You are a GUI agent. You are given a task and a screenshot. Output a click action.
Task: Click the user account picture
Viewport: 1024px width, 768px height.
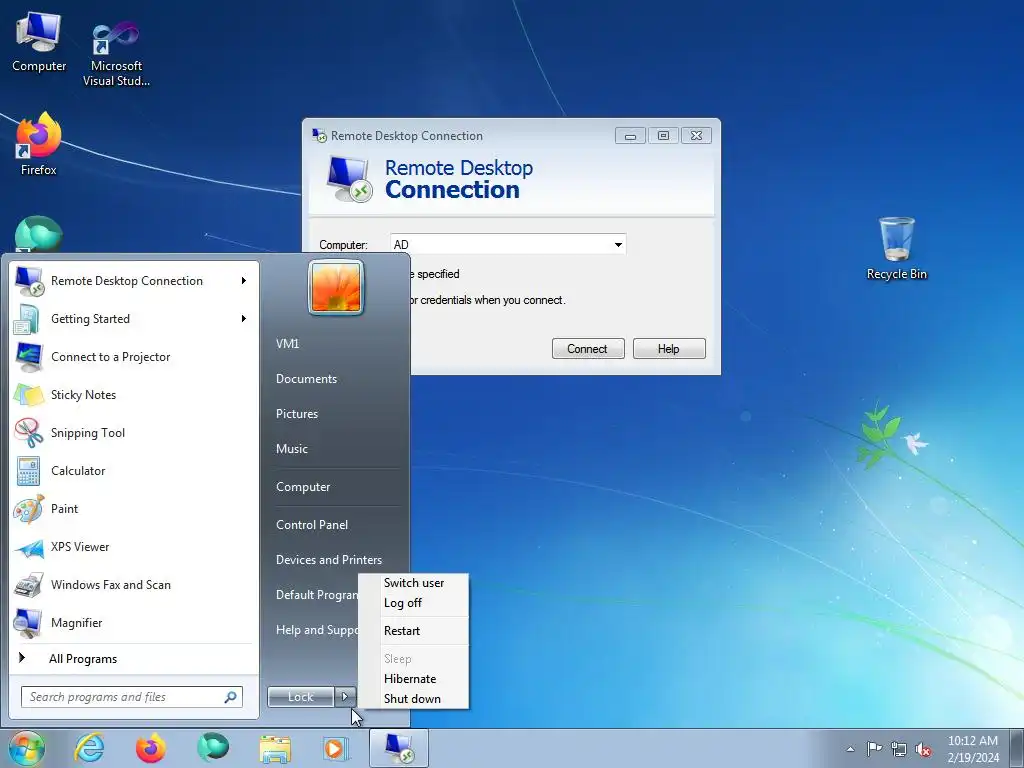(336, 287)
